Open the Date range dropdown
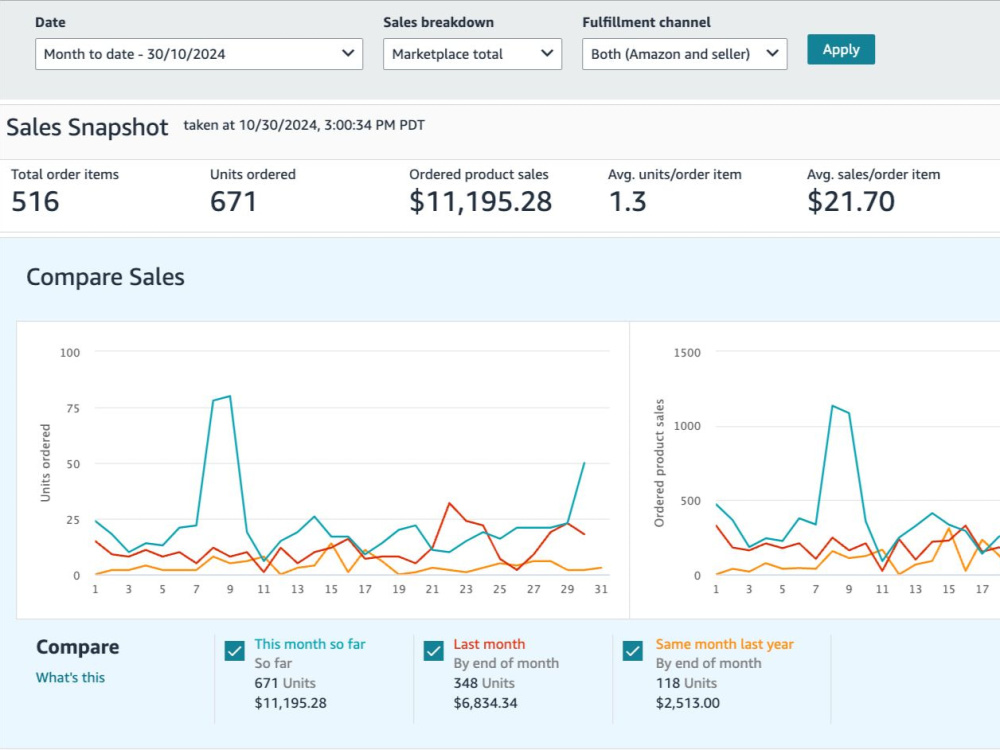The image size is (1000, 750). click(199, 54)
